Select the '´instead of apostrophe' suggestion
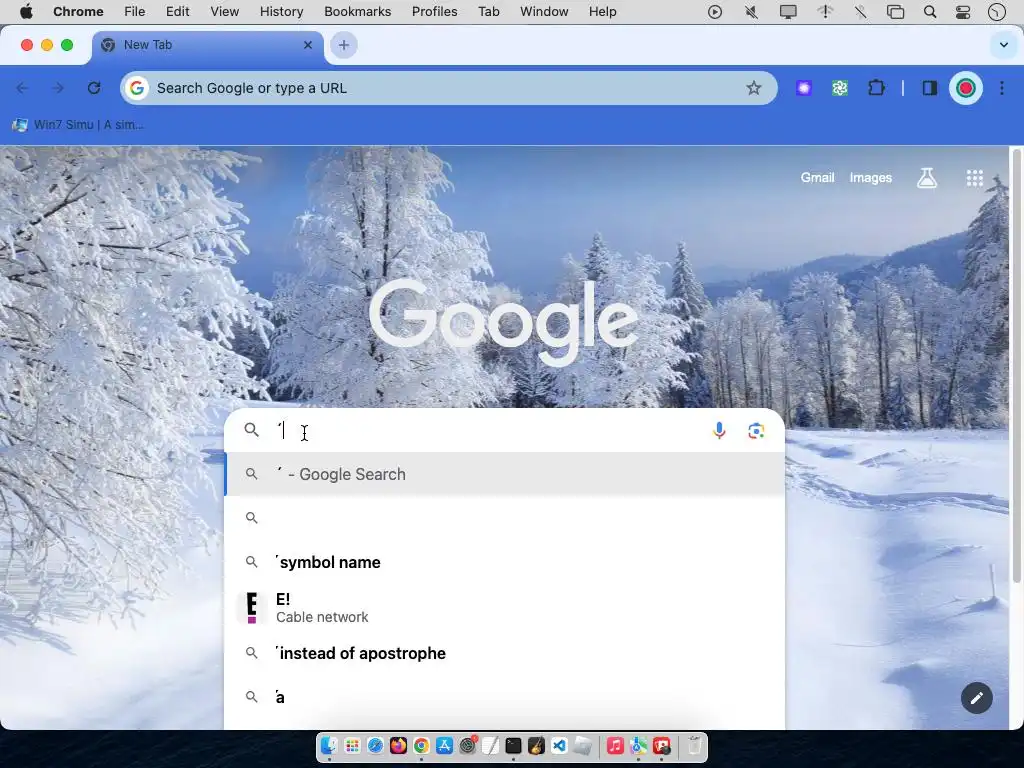Image resolution: width=1024 pixels, height=768 pixels. (x=504, y=653)
